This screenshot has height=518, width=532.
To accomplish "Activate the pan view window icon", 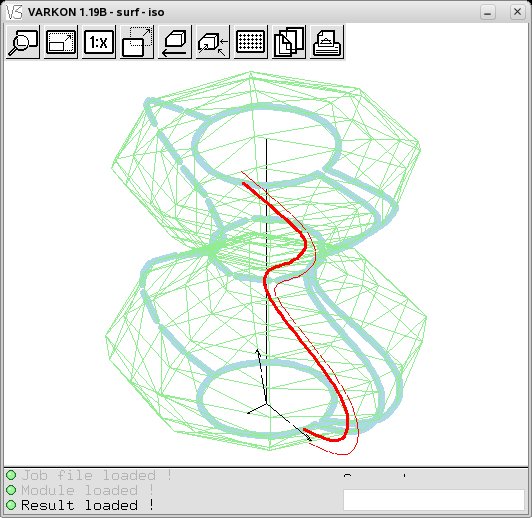I will pyautogui.click(x=137, y=42).
